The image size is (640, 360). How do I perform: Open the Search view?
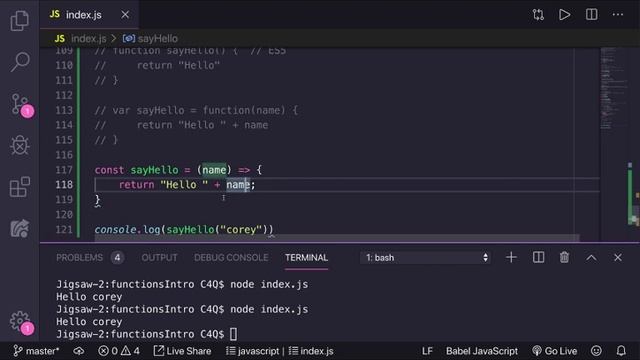[x=20, y=62]
